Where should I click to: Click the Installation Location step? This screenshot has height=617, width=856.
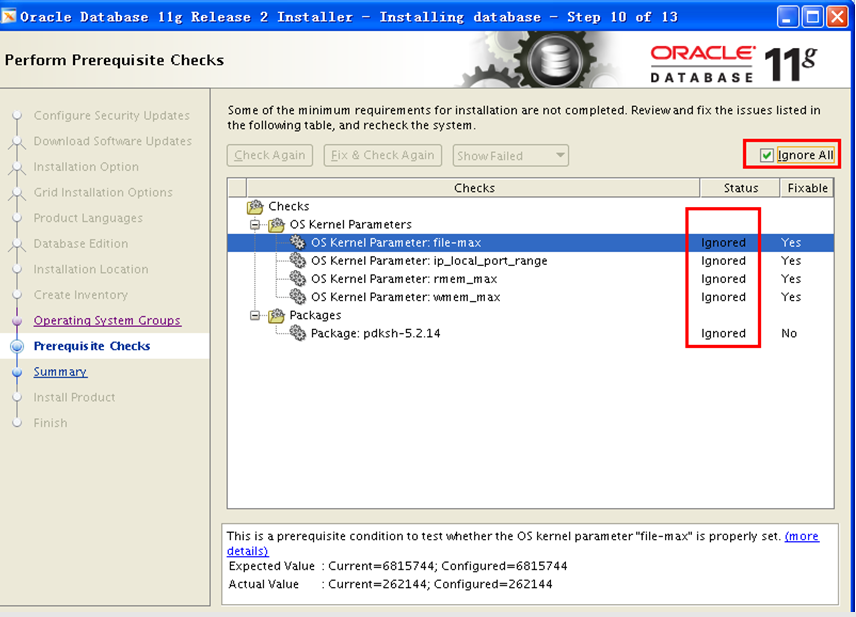click(91, 270)
